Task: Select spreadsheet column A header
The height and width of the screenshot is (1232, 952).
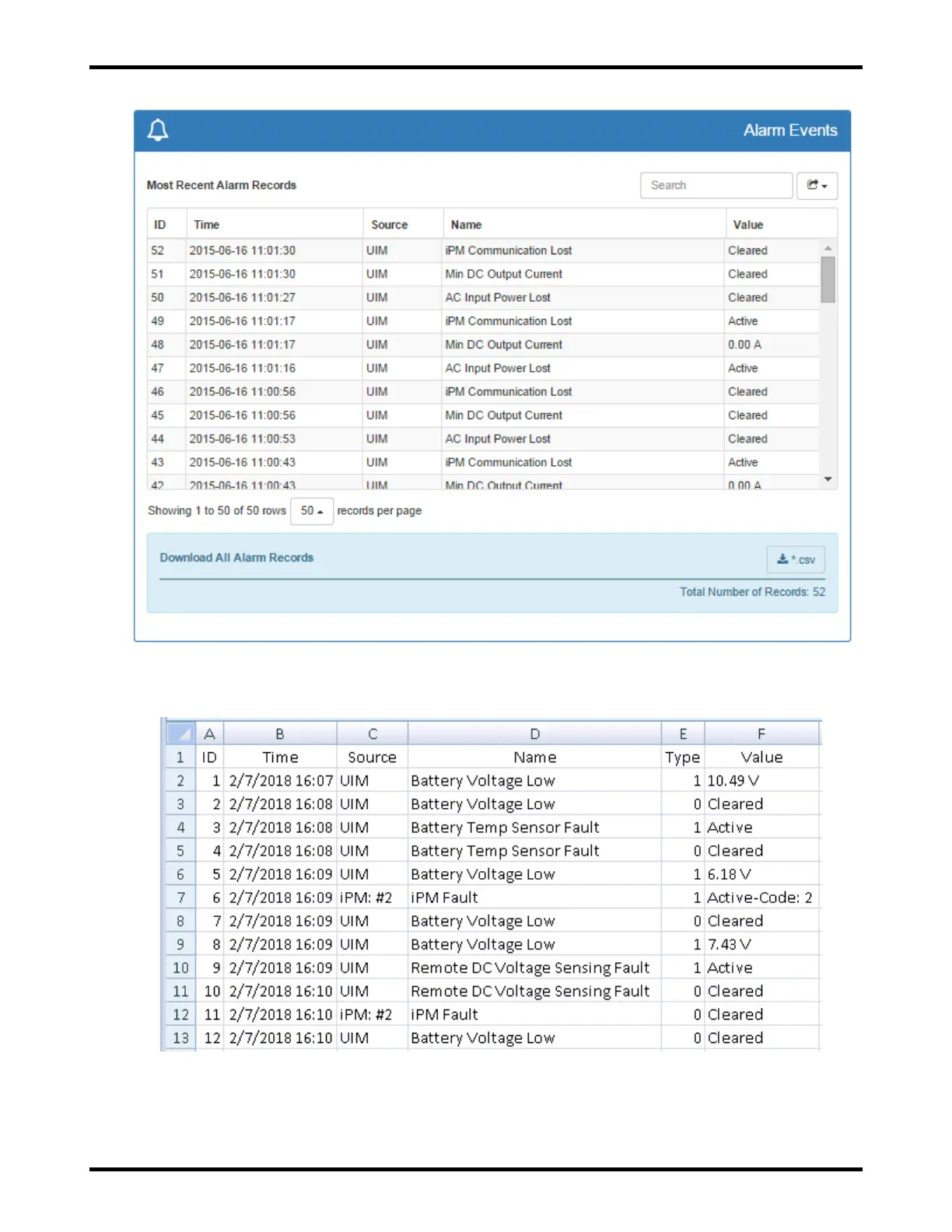Action: 209,733
